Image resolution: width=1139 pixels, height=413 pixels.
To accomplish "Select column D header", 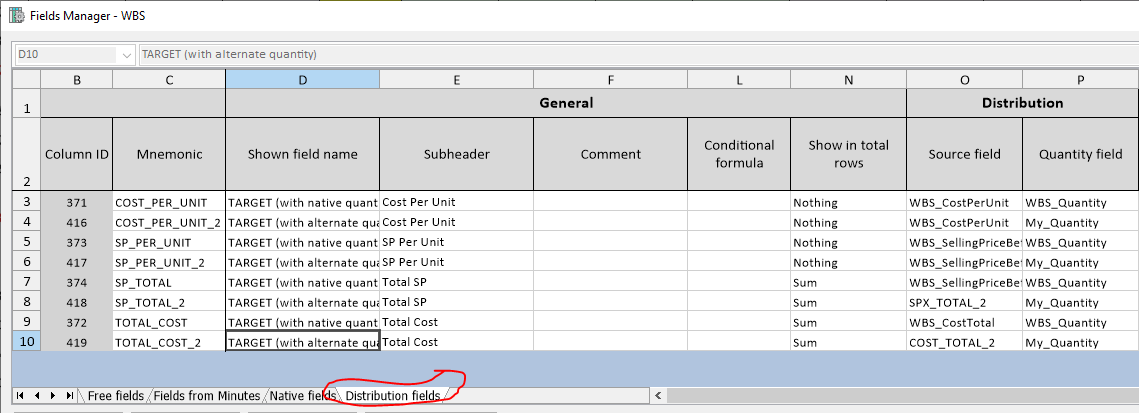I will pyautogui.click(x=302, y=78).
